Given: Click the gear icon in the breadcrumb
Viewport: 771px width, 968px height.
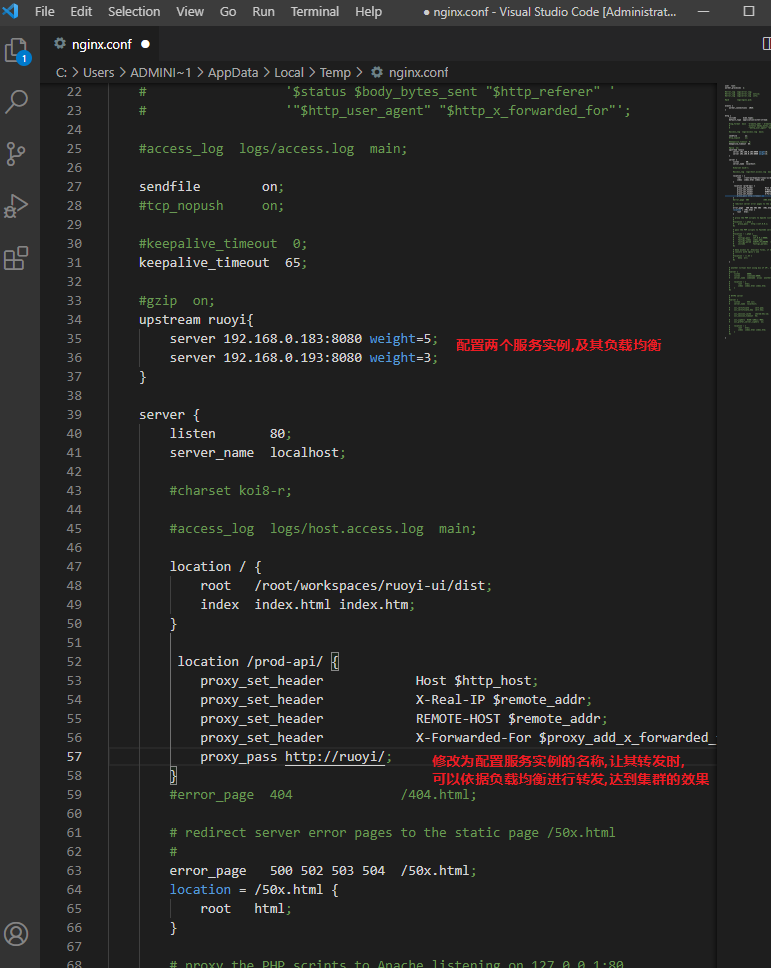Looking at the screenshot, I should pyautogui.click(x=377, y=72).
